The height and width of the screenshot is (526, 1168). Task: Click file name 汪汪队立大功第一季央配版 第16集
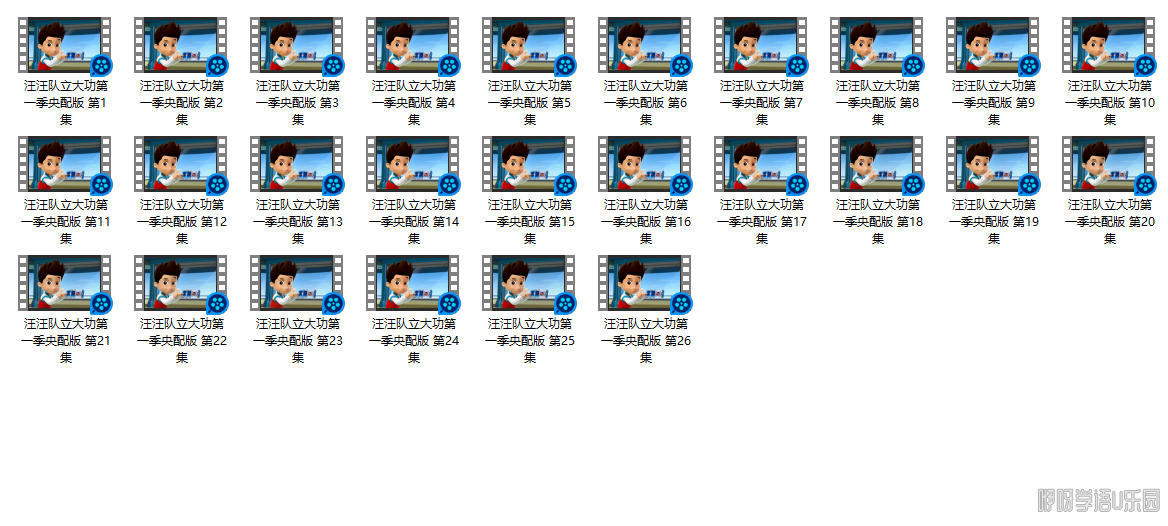tap(646, 222)
